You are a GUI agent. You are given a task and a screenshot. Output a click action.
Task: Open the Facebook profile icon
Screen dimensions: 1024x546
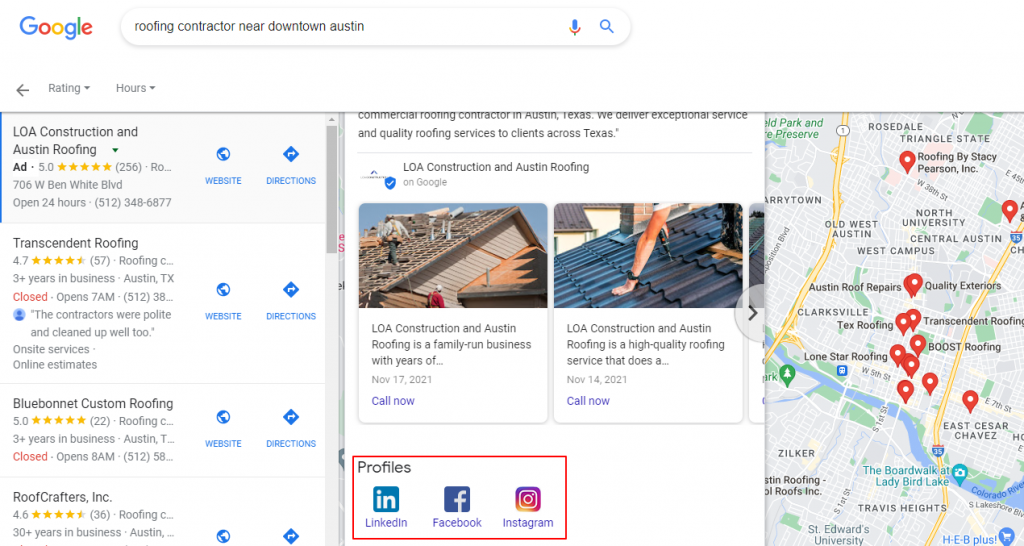tap(456, 500)
